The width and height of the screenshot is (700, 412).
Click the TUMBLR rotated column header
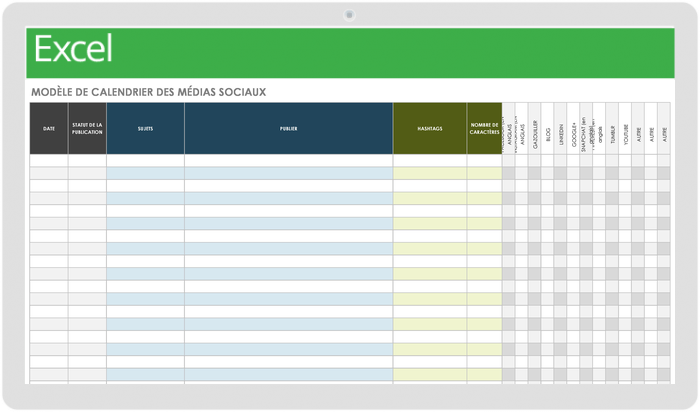tap(612, 129)
